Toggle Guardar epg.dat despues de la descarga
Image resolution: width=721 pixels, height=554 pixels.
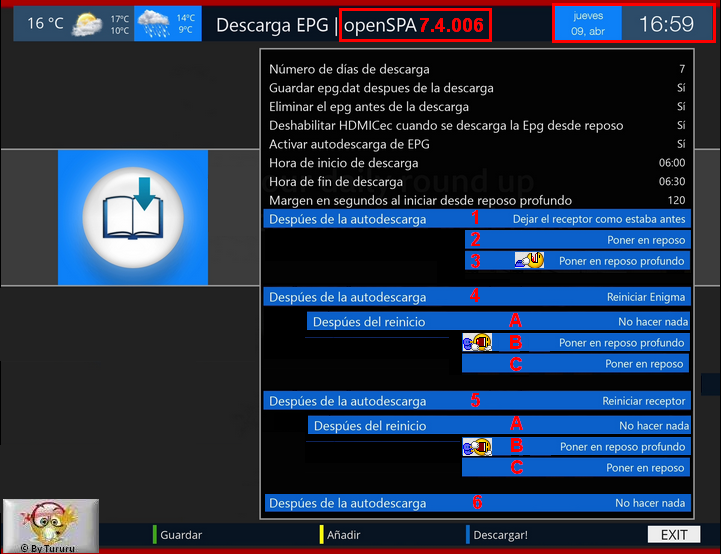click(x=477, y=88)
